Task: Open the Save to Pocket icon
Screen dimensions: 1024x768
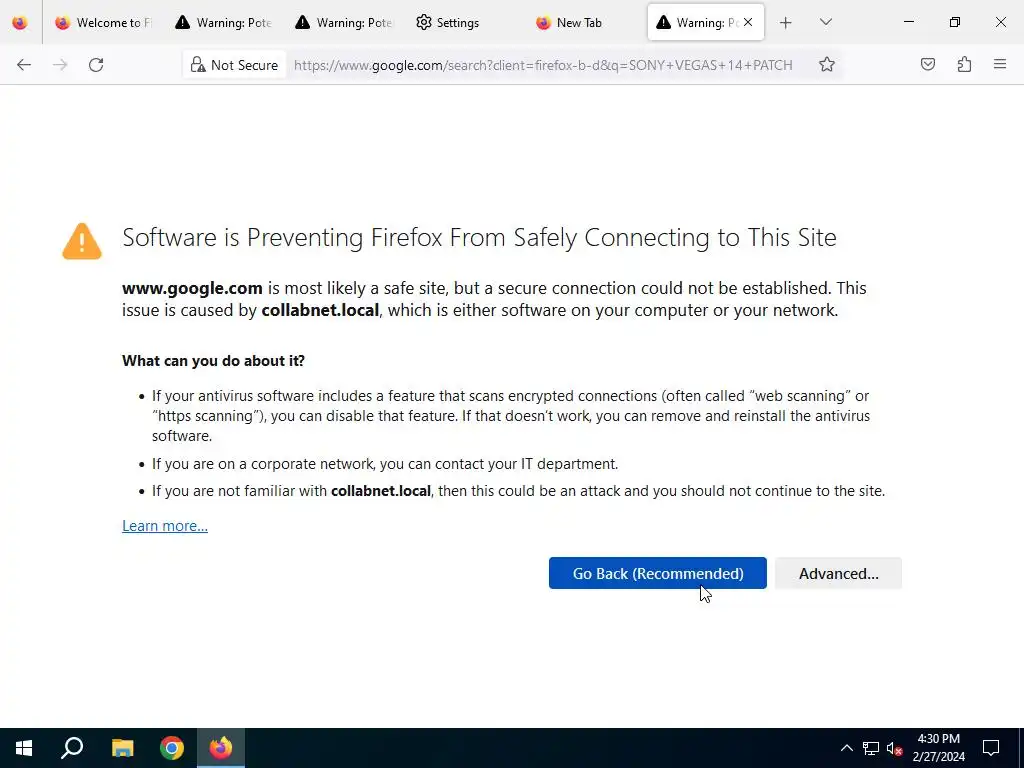Action: coord(928,65)
